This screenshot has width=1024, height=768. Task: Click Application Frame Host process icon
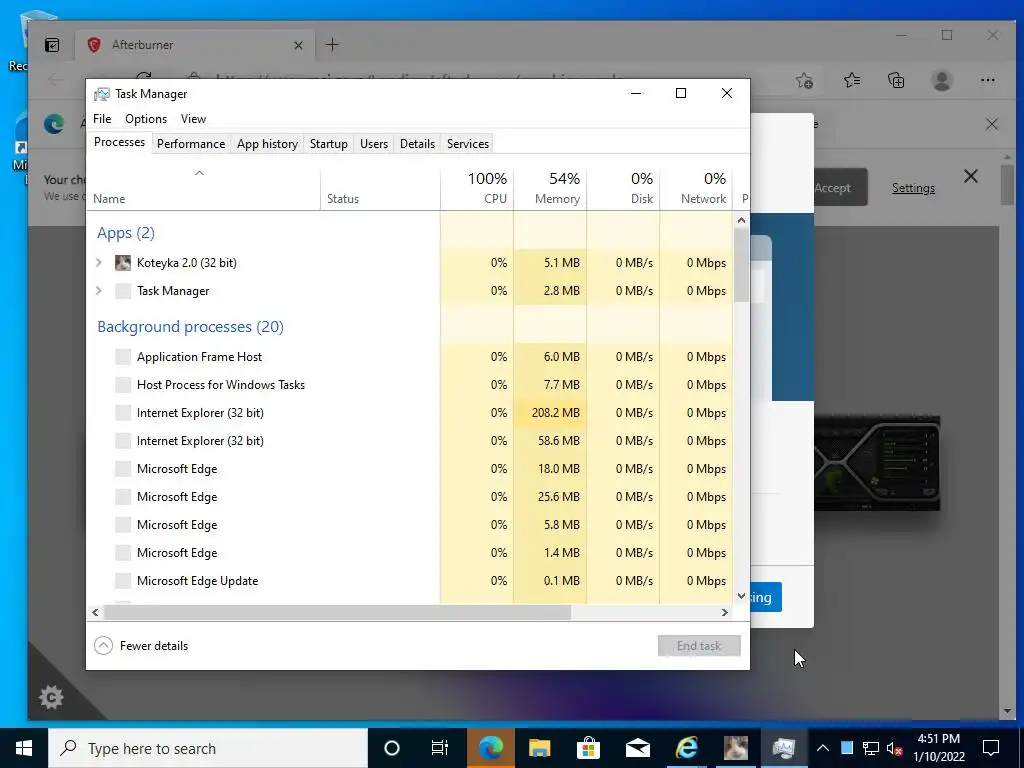(x=123, y=357)
